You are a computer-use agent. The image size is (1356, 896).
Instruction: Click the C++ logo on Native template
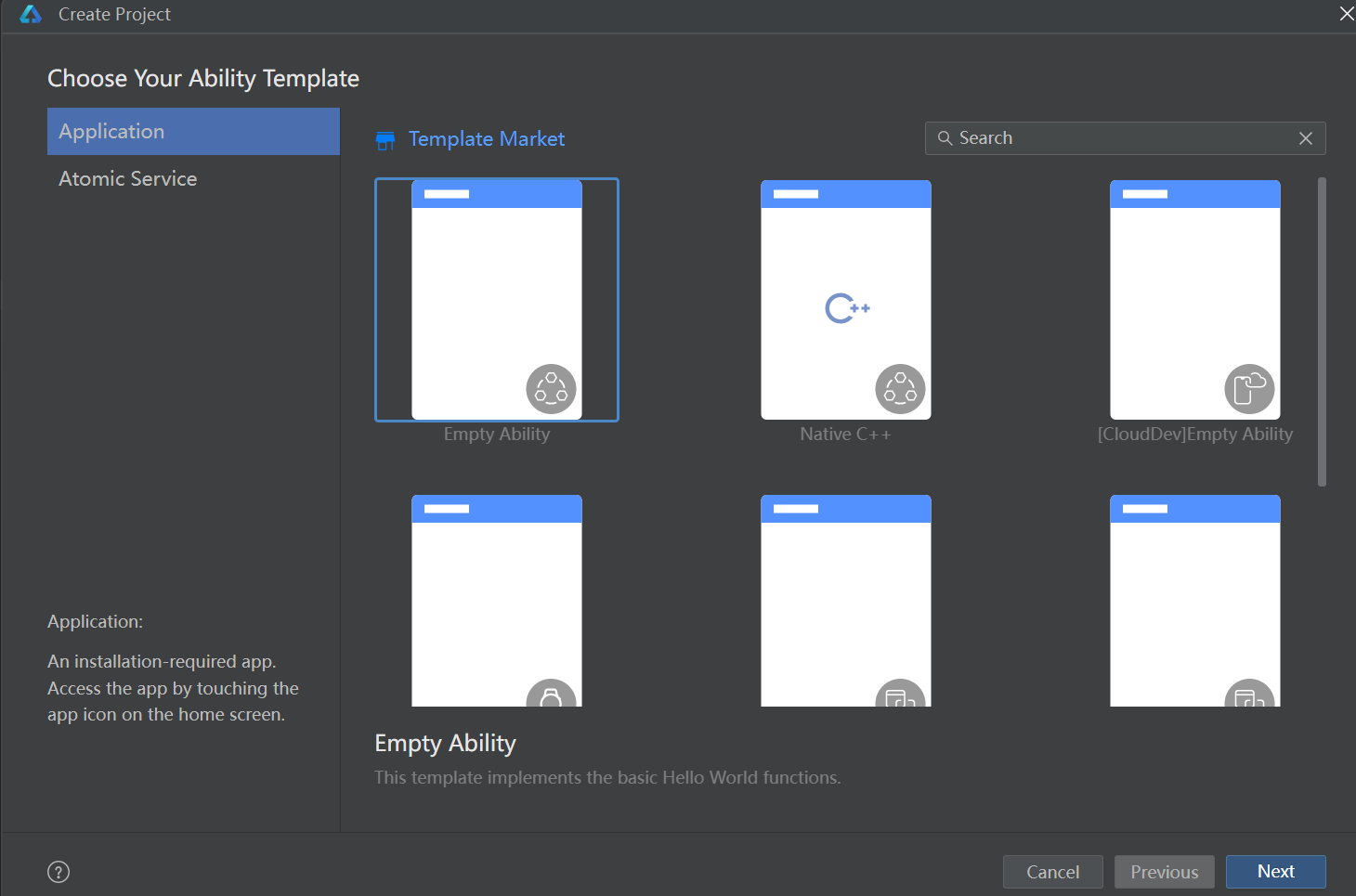point(847,308)
